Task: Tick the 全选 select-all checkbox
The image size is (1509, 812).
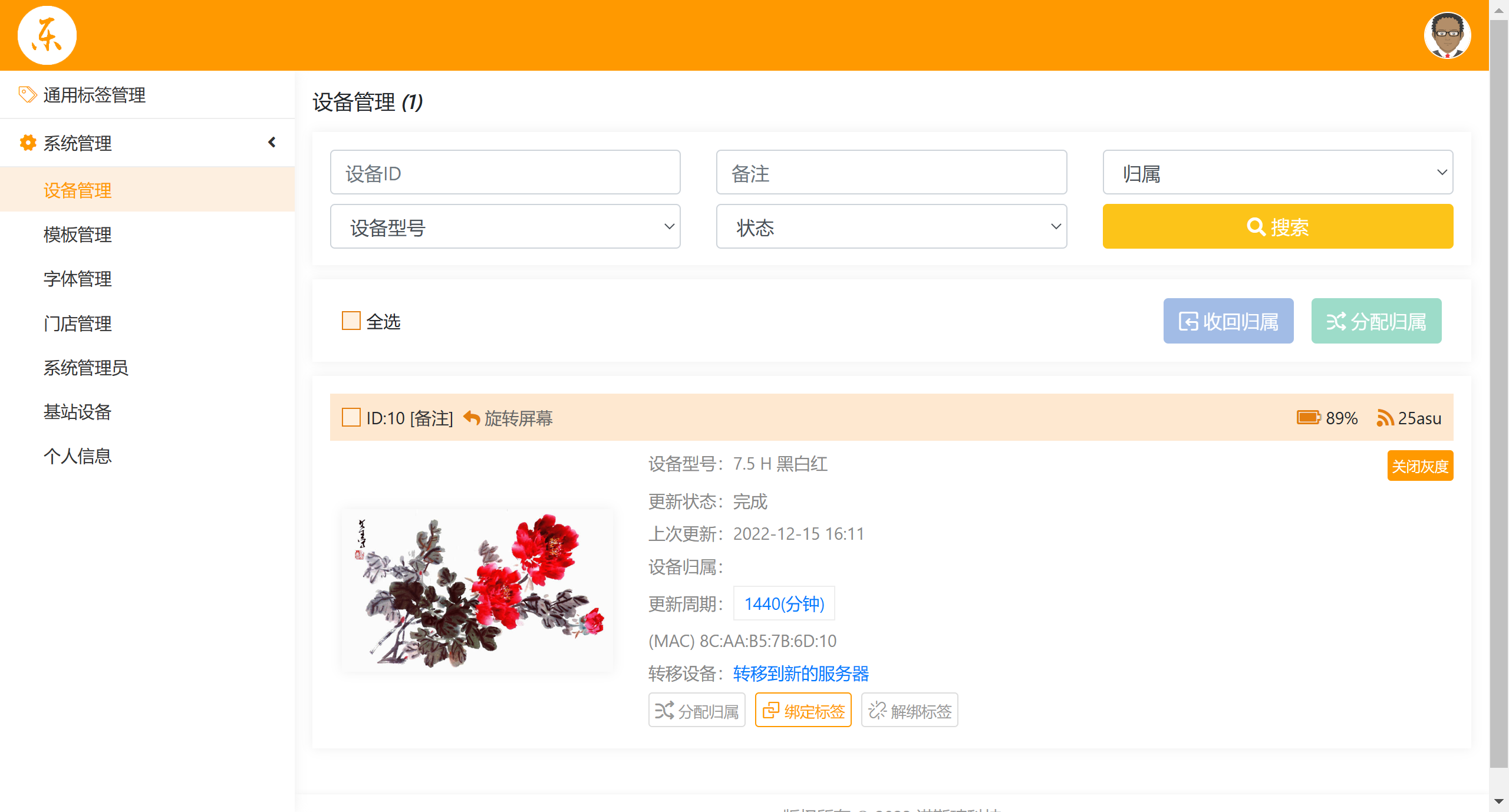Action: click(351, 321)
